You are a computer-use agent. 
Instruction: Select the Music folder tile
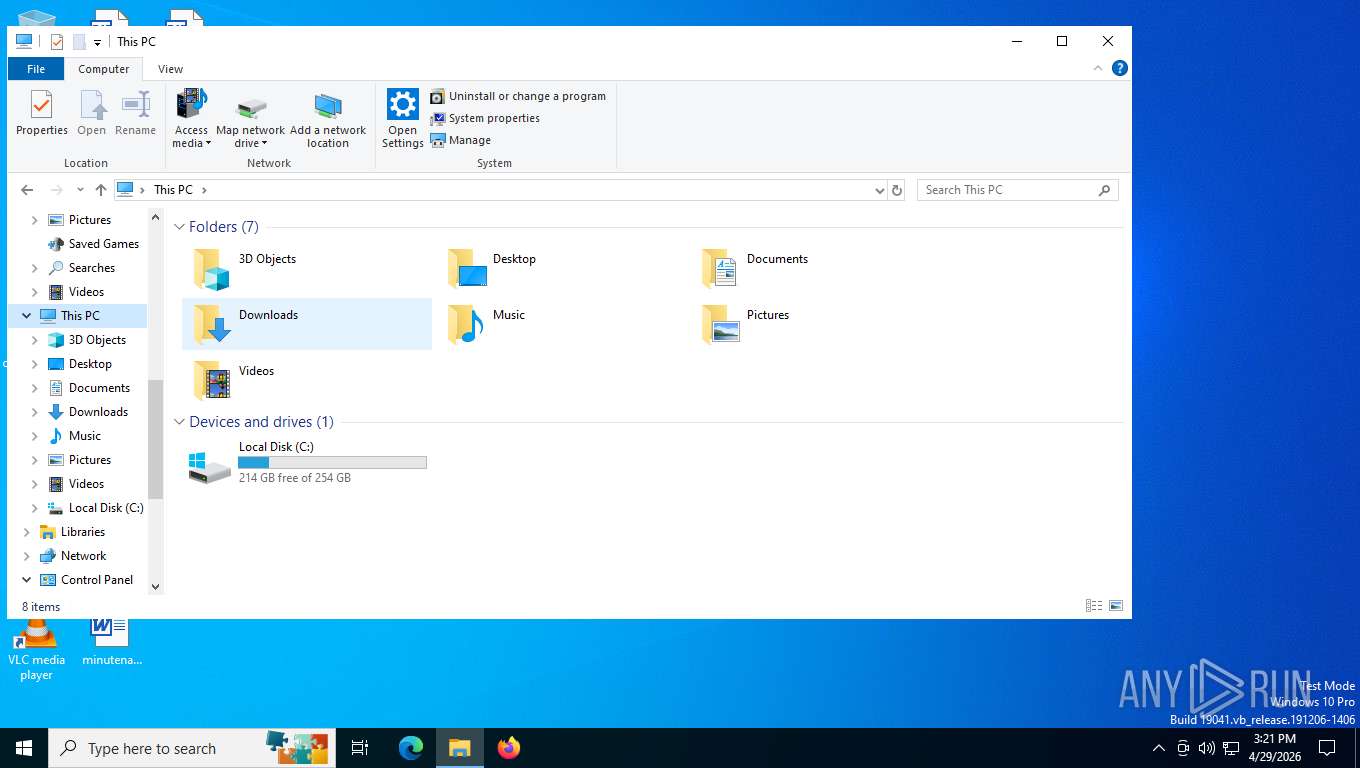(561, 324)
